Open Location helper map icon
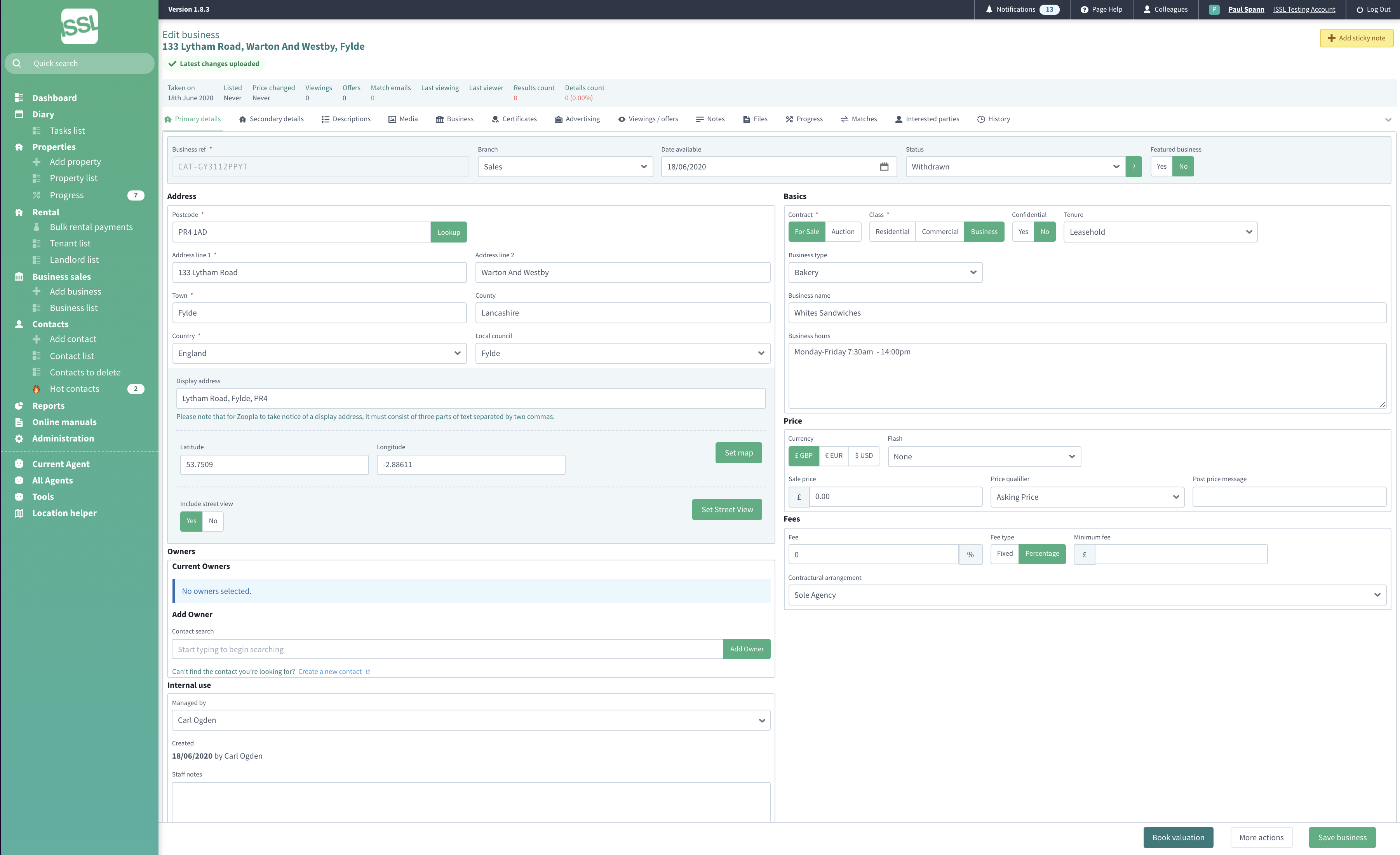1400x855 pixels. pyautogui.click(x=19, y=513)
